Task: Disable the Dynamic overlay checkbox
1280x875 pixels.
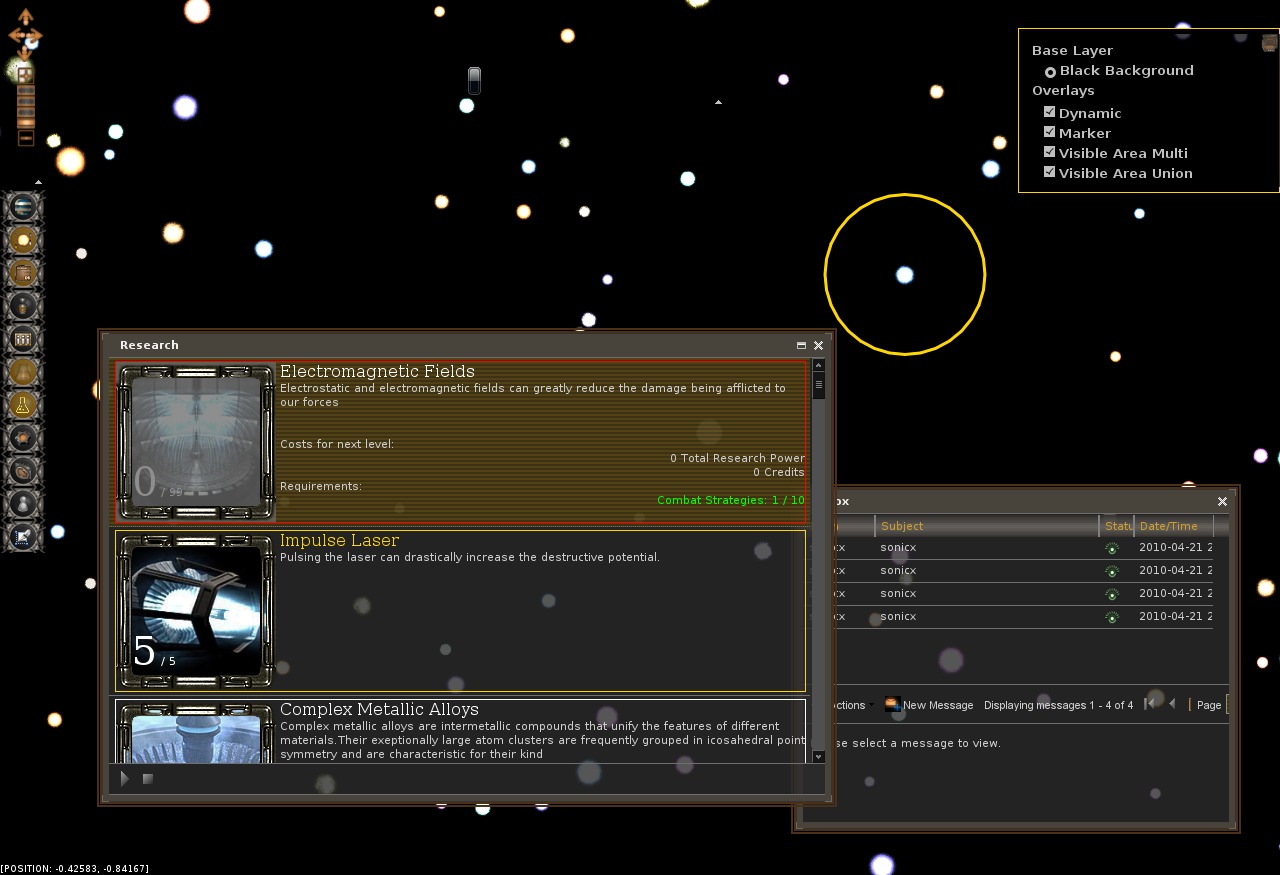Action: (1049, 113)
